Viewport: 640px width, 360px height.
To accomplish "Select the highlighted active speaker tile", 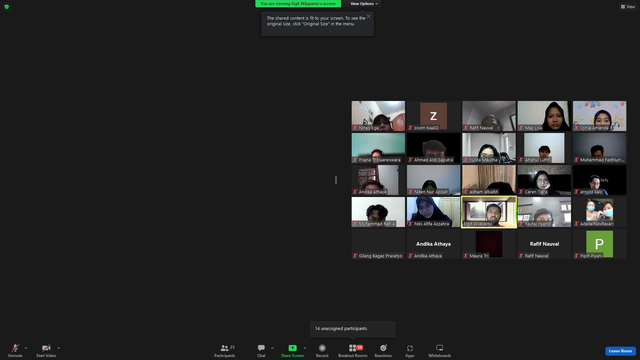I will point(489,212).
